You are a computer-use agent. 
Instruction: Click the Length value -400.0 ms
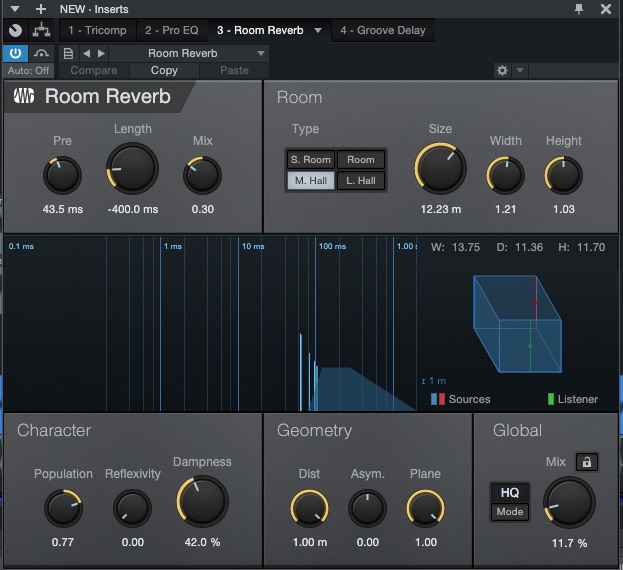pyautogui.click(x=133, y=209)
